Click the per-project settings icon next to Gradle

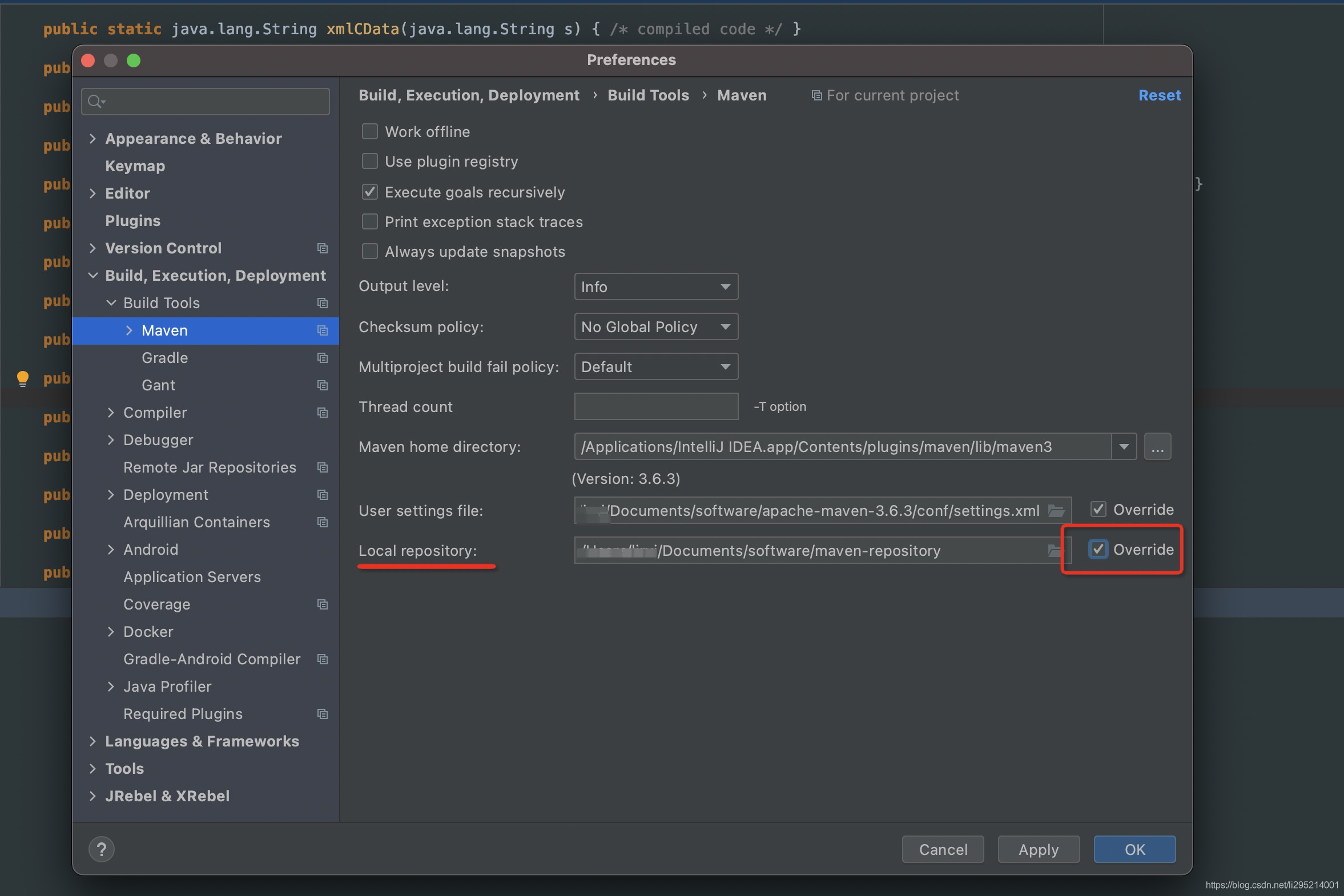click(323, 358)
